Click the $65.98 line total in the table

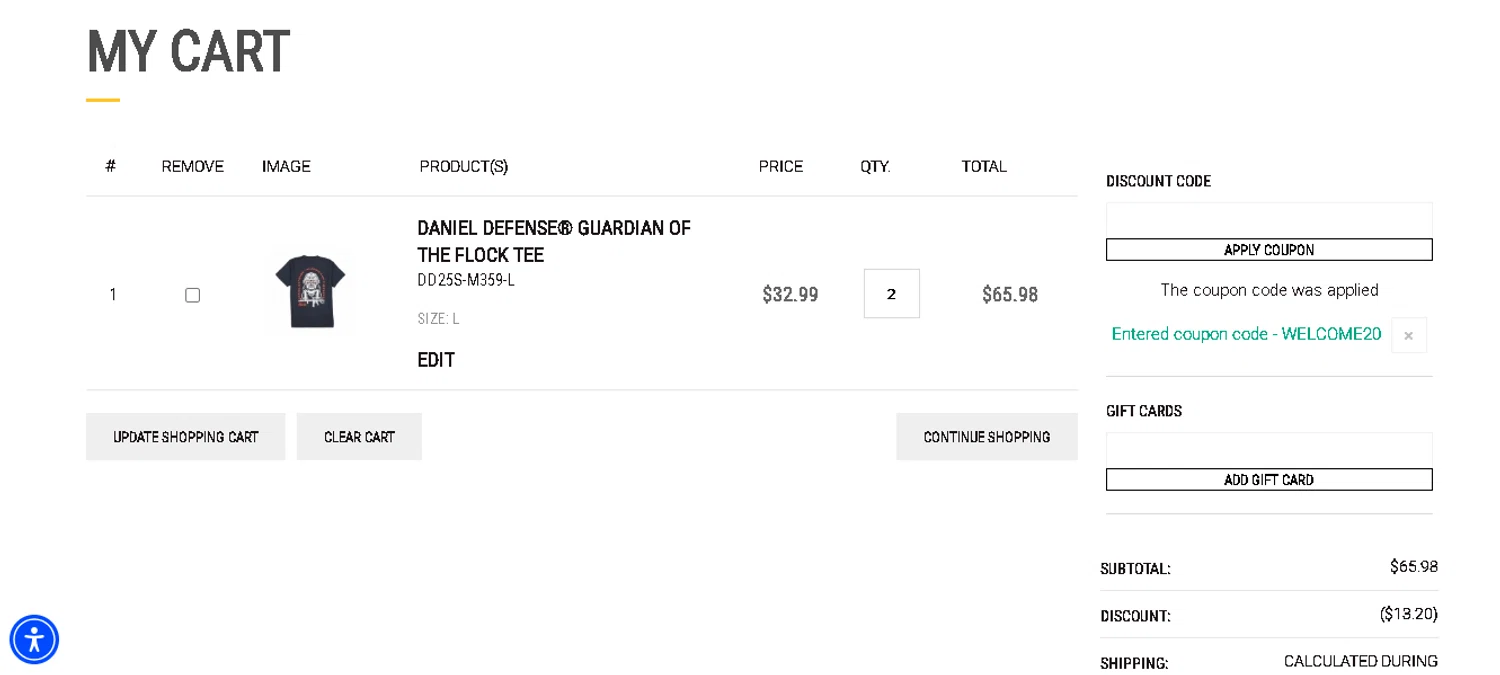pos(1009,295)
